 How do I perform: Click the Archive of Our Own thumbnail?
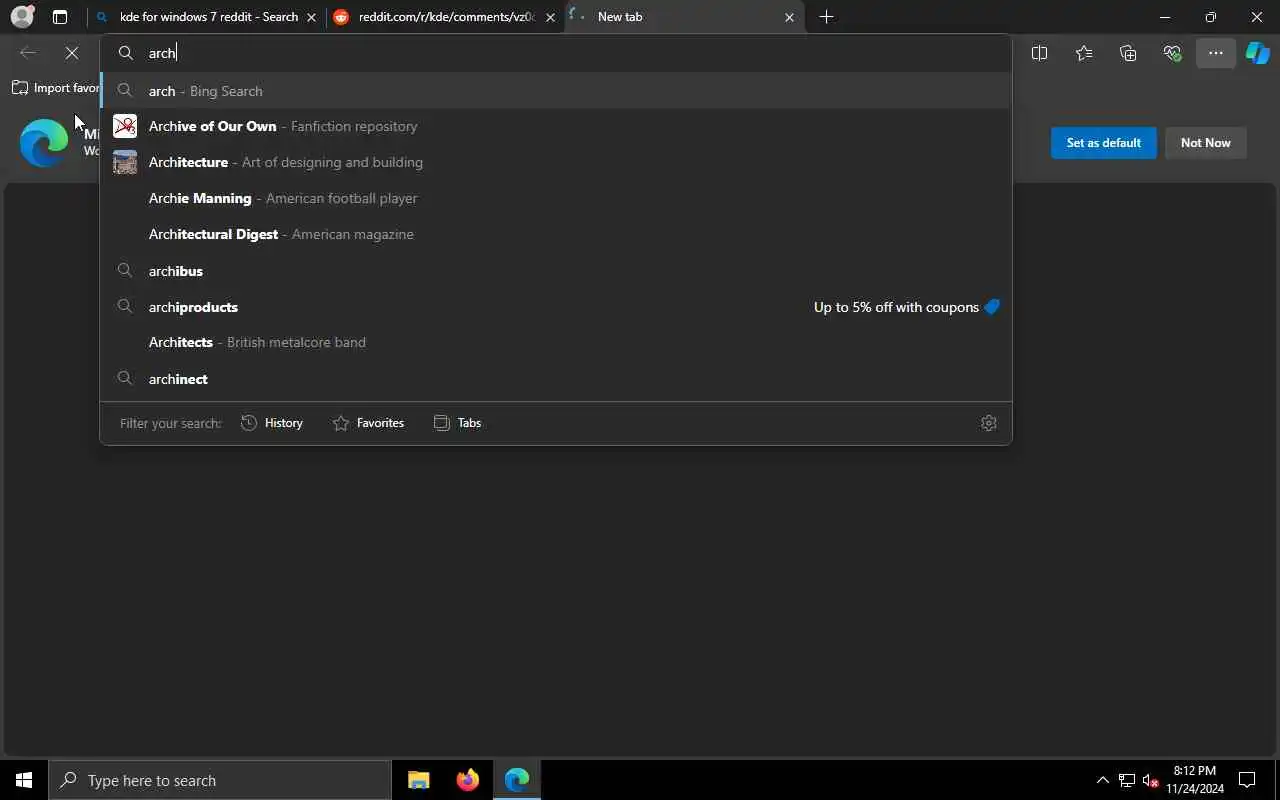(125, 126)
